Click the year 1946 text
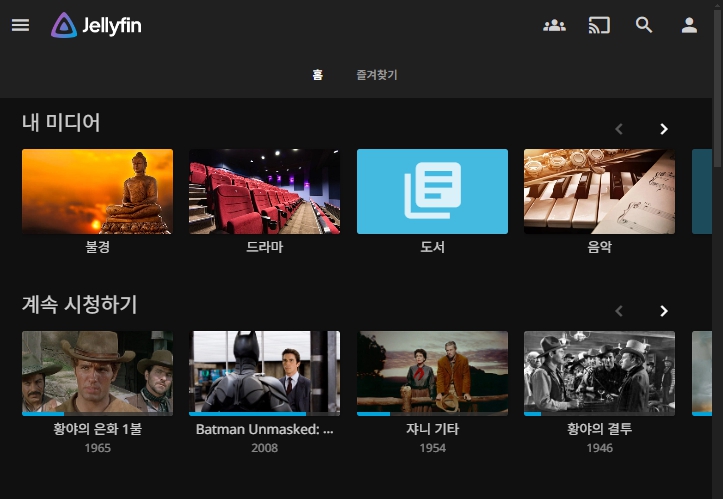 point(599,448)
